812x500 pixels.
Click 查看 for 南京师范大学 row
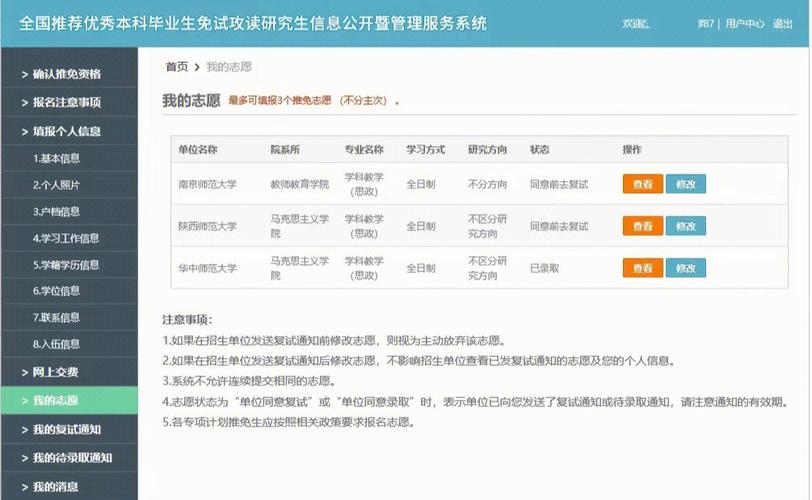(x=643, y=184)
